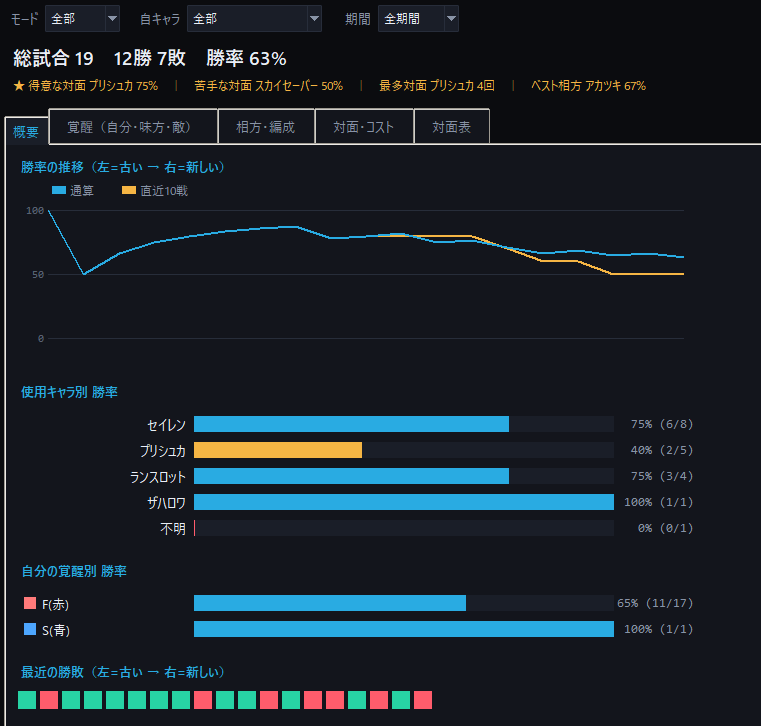Click the セイレン character label
761x726 pixels.
[166, 425]
